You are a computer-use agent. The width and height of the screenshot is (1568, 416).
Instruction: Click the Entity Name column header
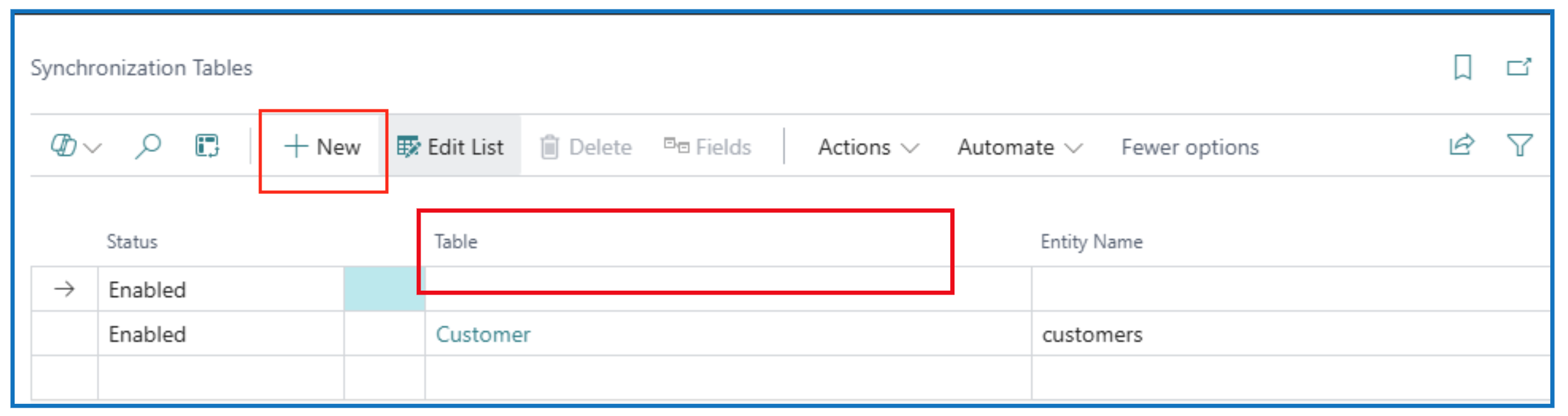(x=1091, y=242)
